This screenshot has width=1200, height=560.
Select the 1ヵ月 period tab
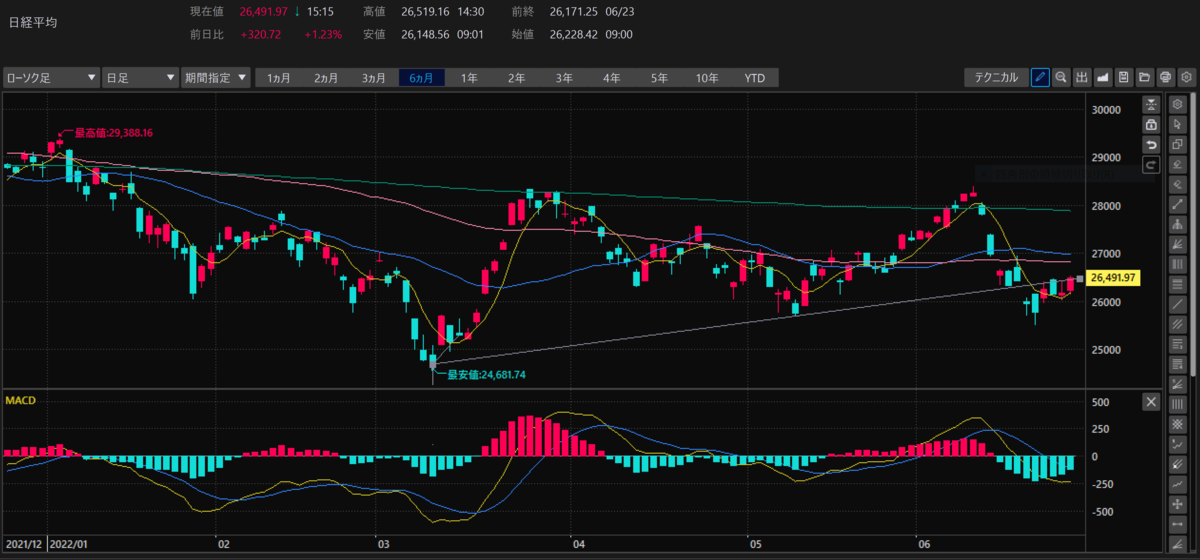(x=279, y=77)
